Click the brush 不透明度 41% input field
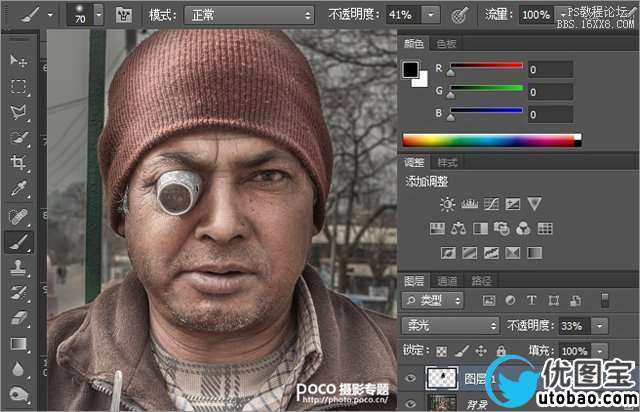Screen dimensions: 640x412 click(402, 15)
